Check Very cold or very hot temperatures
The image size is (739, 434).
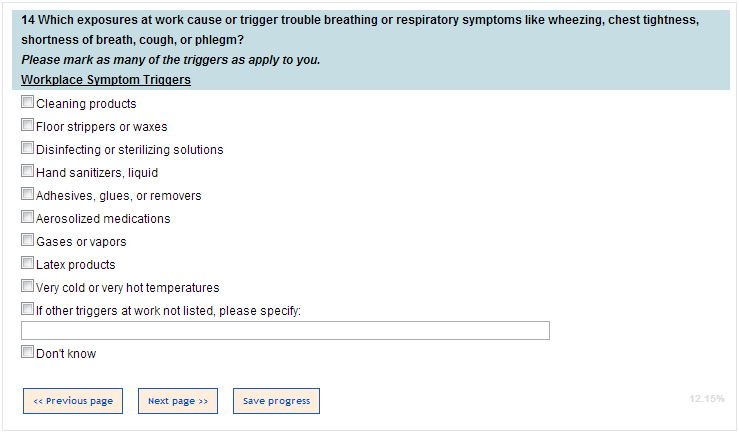[27, 287]
